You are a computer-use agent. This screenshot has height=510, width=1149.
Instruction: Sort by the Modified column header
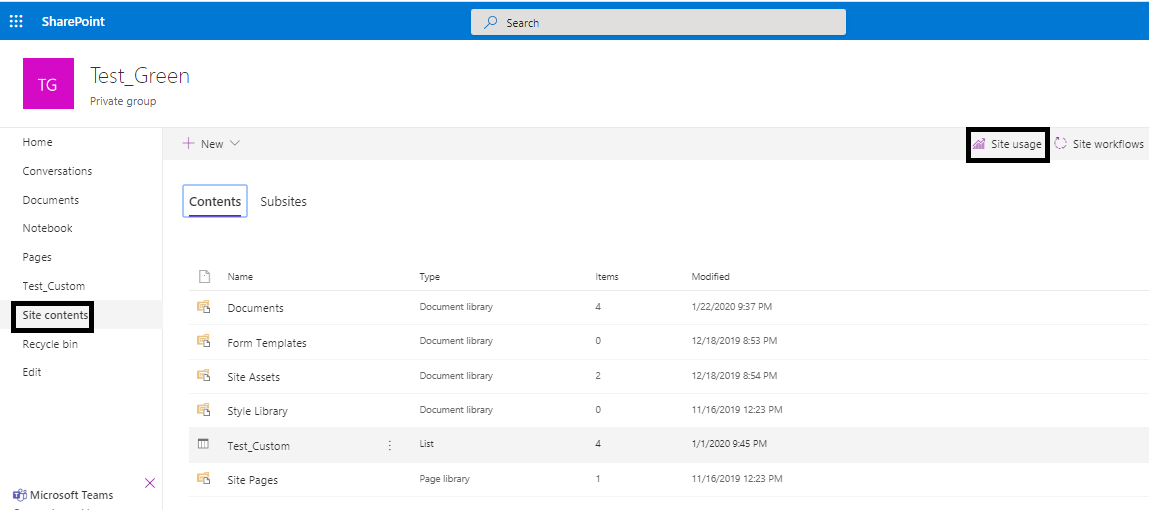pos(710,277)
